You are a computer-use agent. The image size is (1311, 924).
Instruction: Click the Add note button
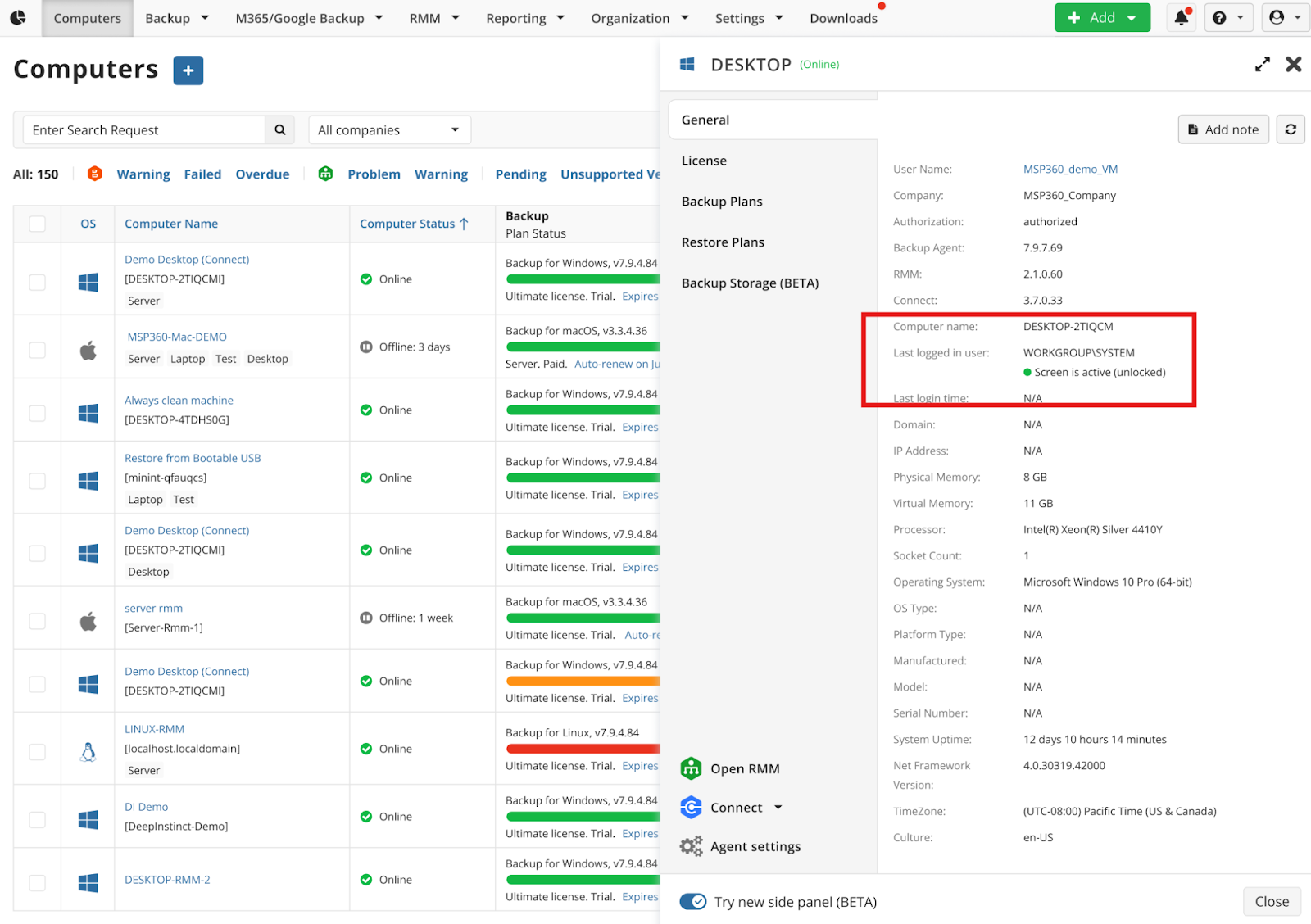[1223, 129]
